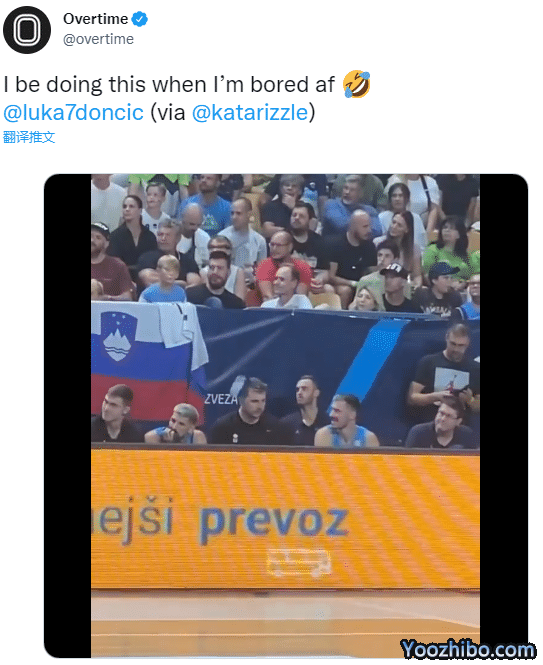Click the 'ZVEZA' text on the blue barrier
Screen dimensions: 543x665
click(x=221, y=399)
